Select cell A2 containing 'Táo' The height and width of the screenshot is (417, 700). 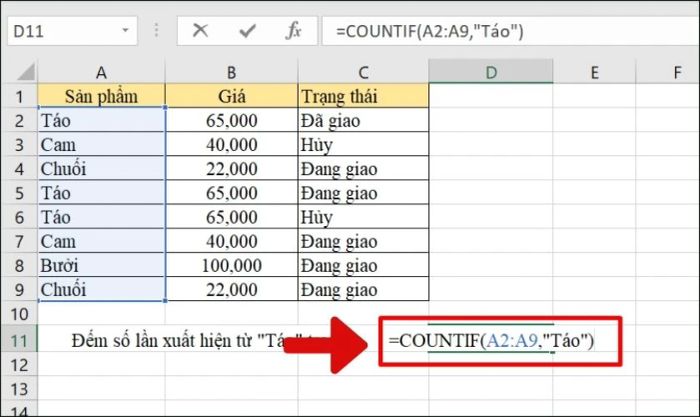tap(101, 120)
